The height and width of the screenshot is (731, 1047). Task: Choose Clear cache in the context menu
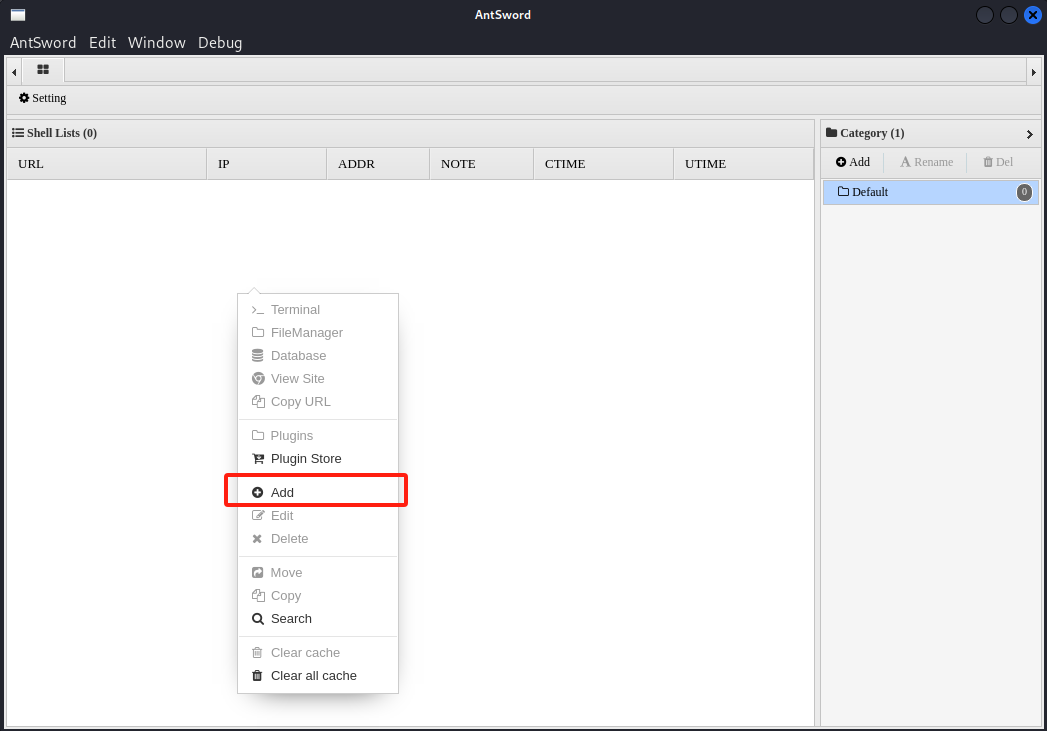[x=318, y=653]
